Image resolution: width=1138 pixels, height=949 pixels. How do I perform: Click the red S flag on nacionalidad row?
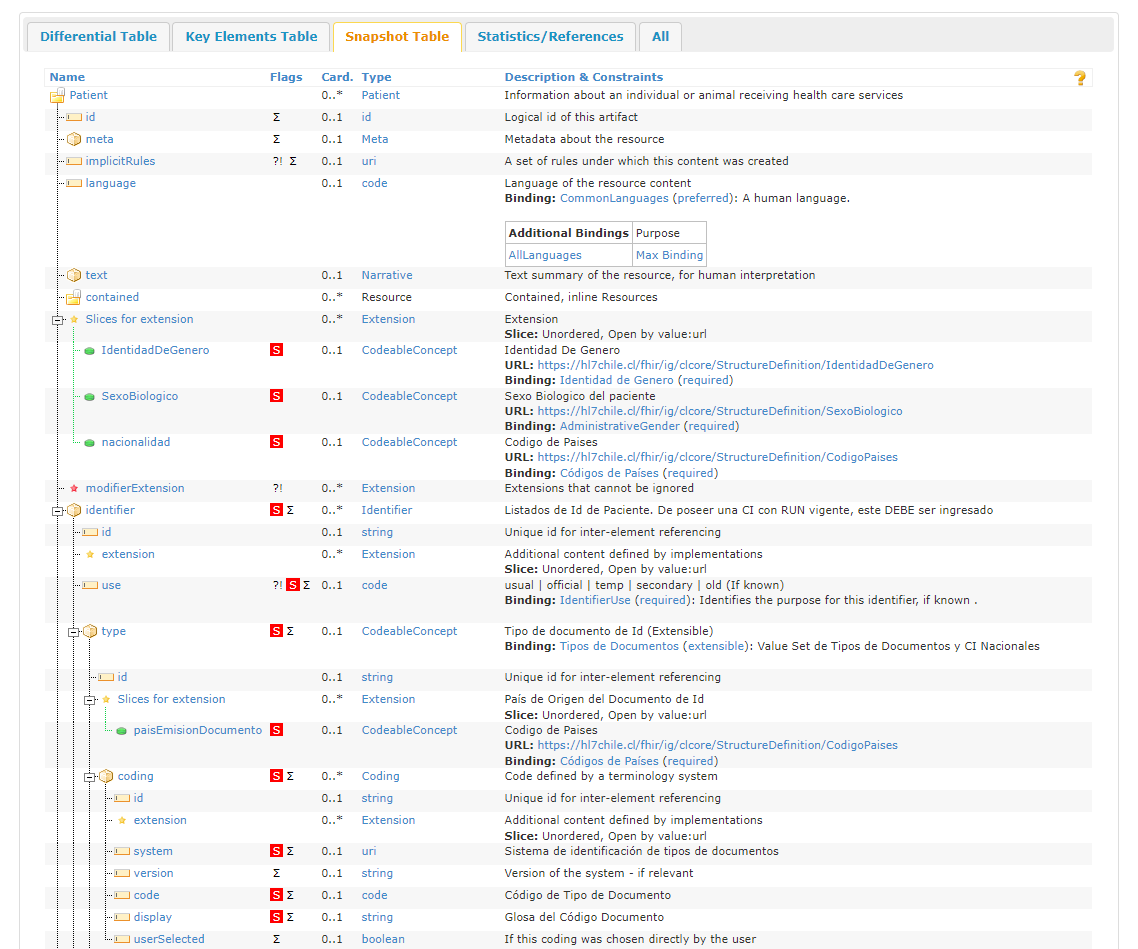pos(276,443)
